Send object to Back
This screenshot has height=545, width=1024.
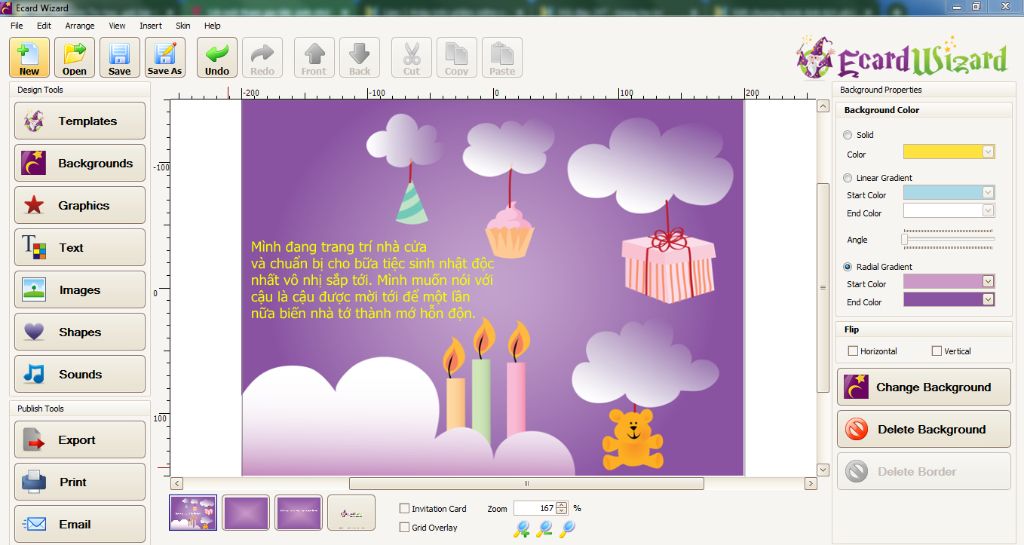tap(359, 57)
